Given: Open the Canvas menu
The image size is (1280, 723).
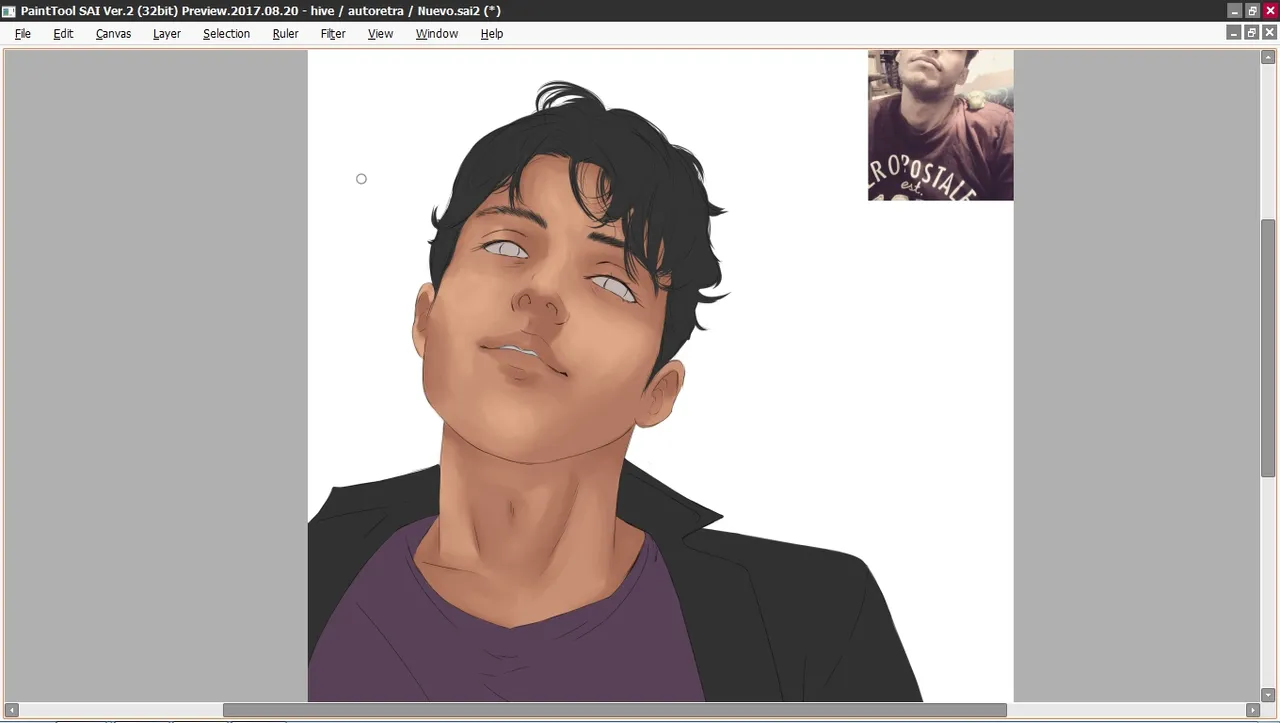Looking at the screenshot, I should [113, 33].
